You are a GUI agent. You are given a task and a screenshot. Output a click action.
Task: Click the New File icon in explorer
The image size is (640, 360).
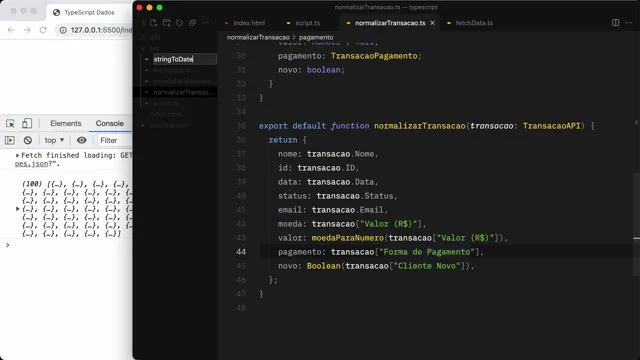coord(153,23)
